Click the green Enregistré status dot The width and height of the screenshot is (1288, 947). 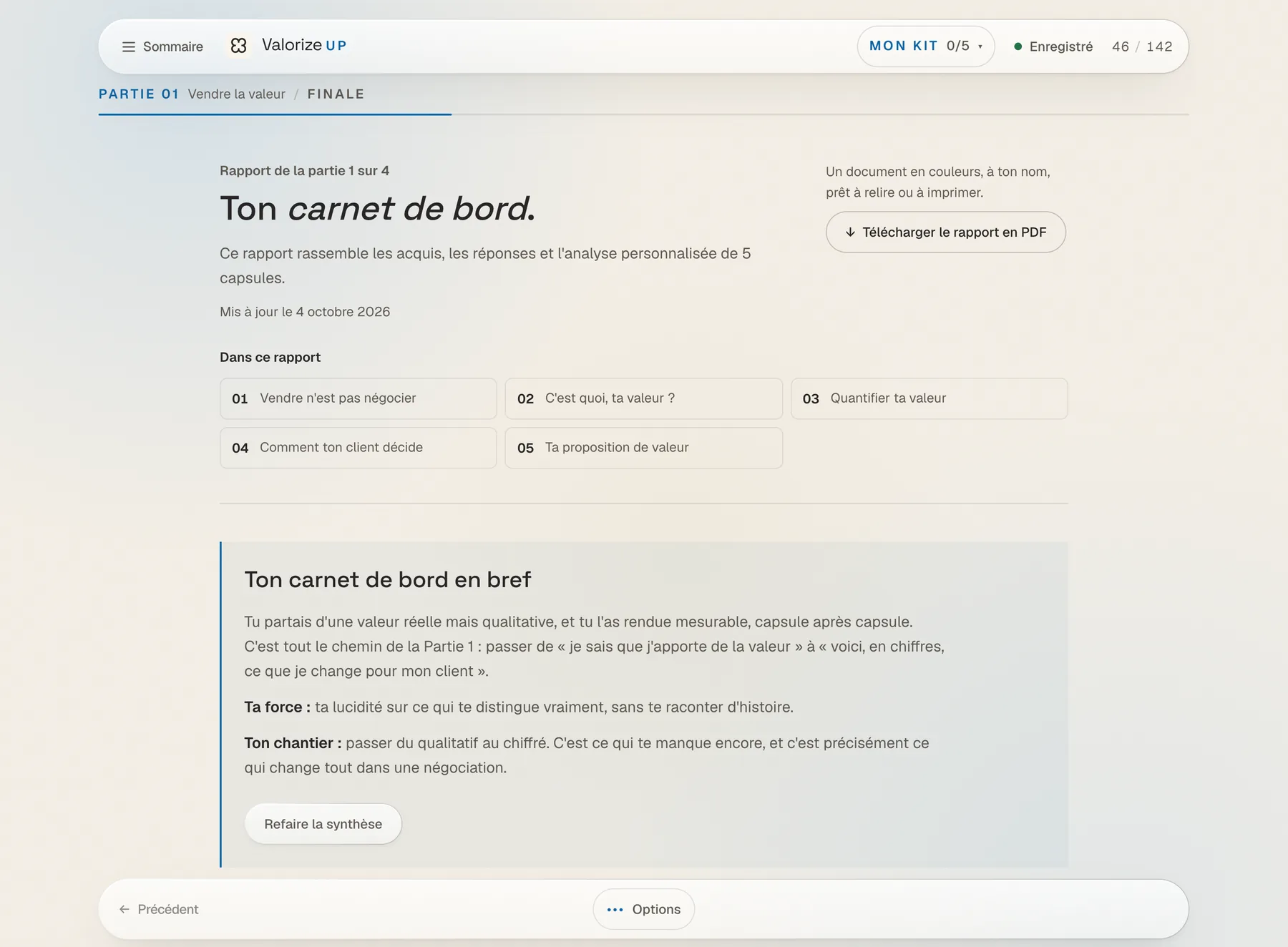pyautogui.click(x=1018, y=46)
